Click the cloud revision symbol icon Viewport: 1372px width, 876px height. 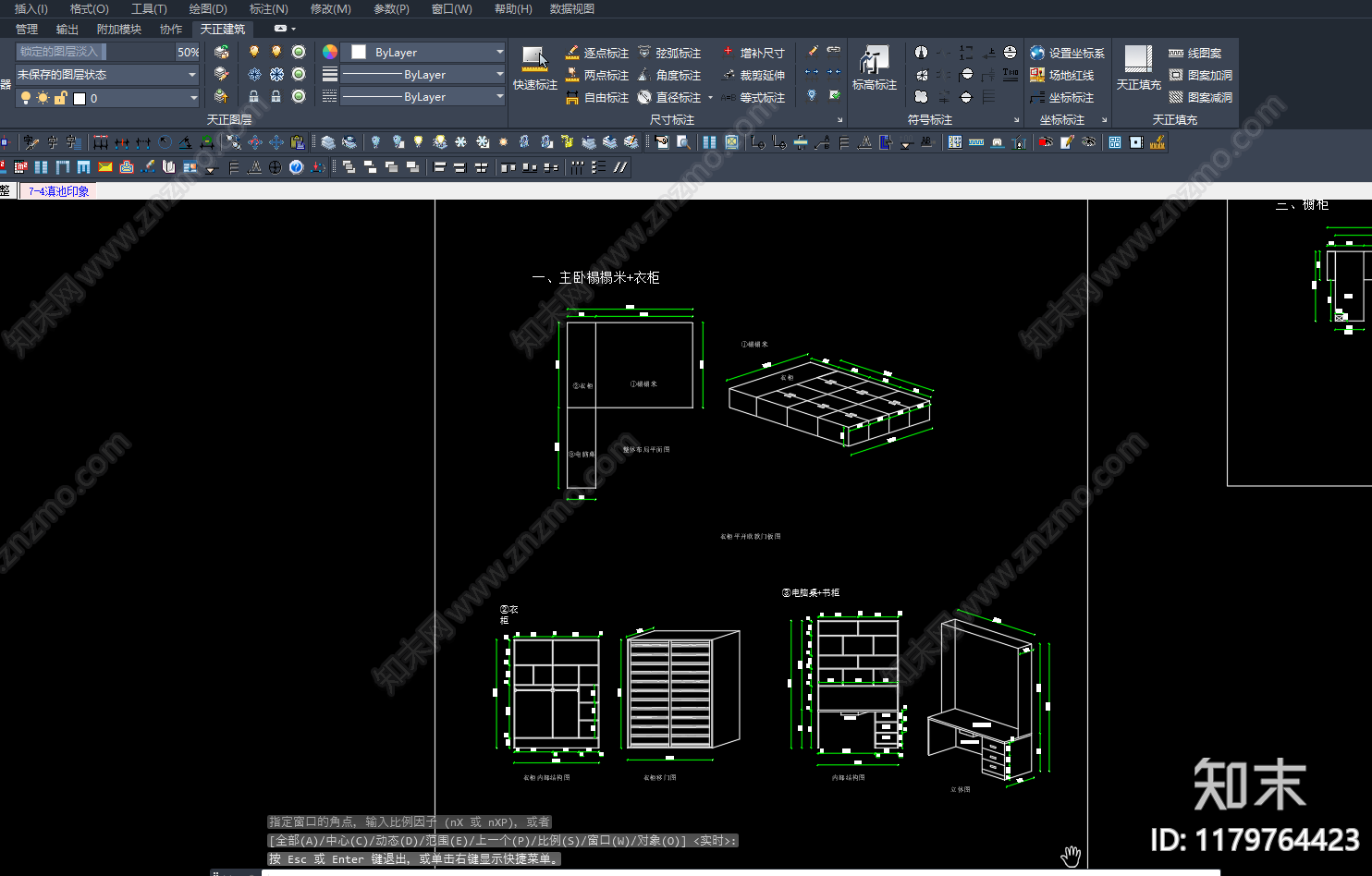tap(921, 96)
